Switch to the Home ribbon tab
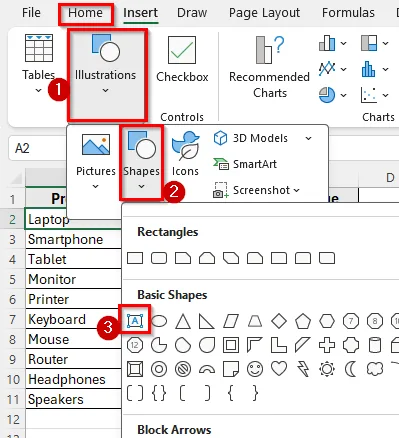The height and width of the screenshot is (438, 399). pos(85,13)
